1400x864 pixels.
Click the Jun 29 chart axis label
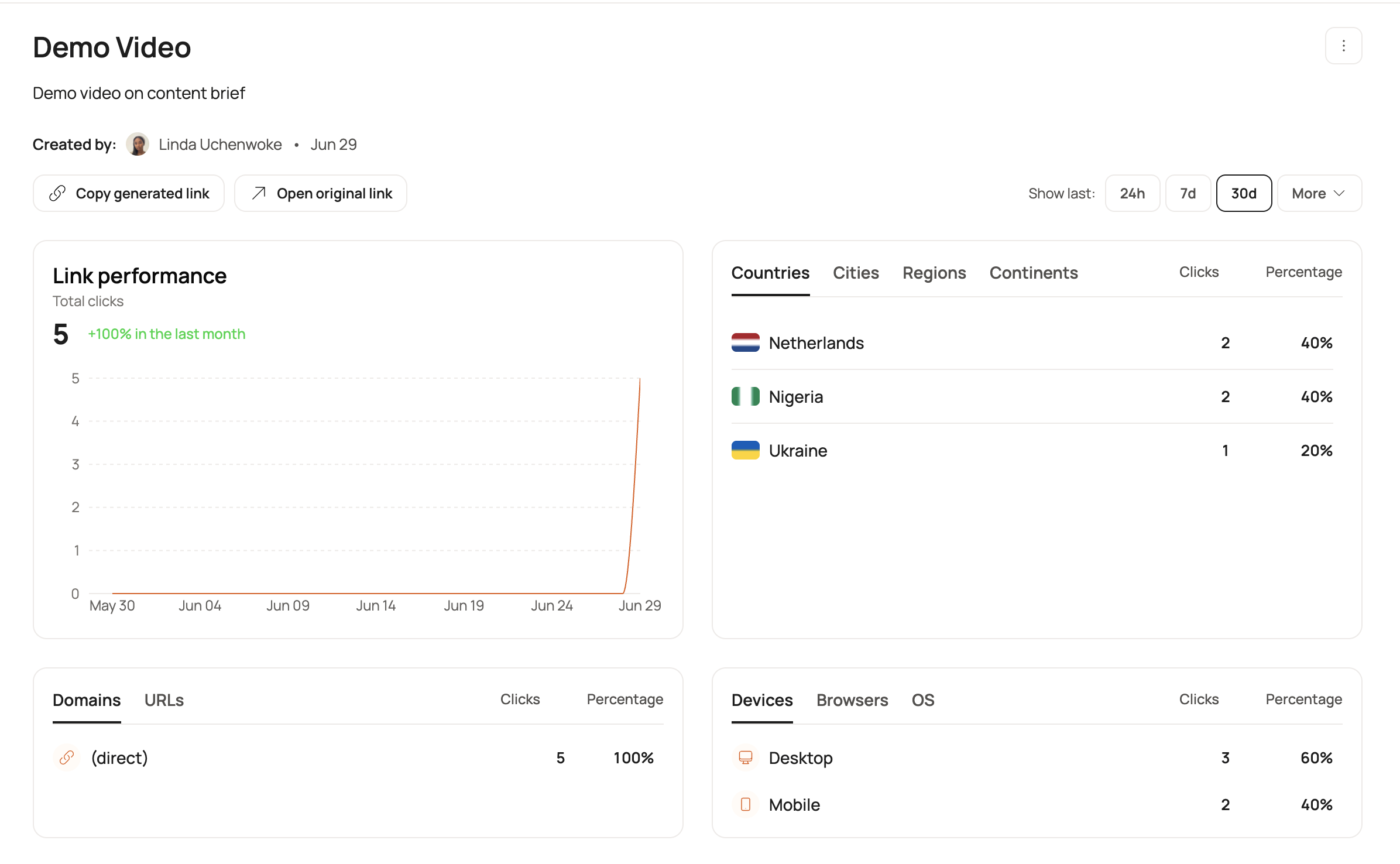(x=640, y=606)
